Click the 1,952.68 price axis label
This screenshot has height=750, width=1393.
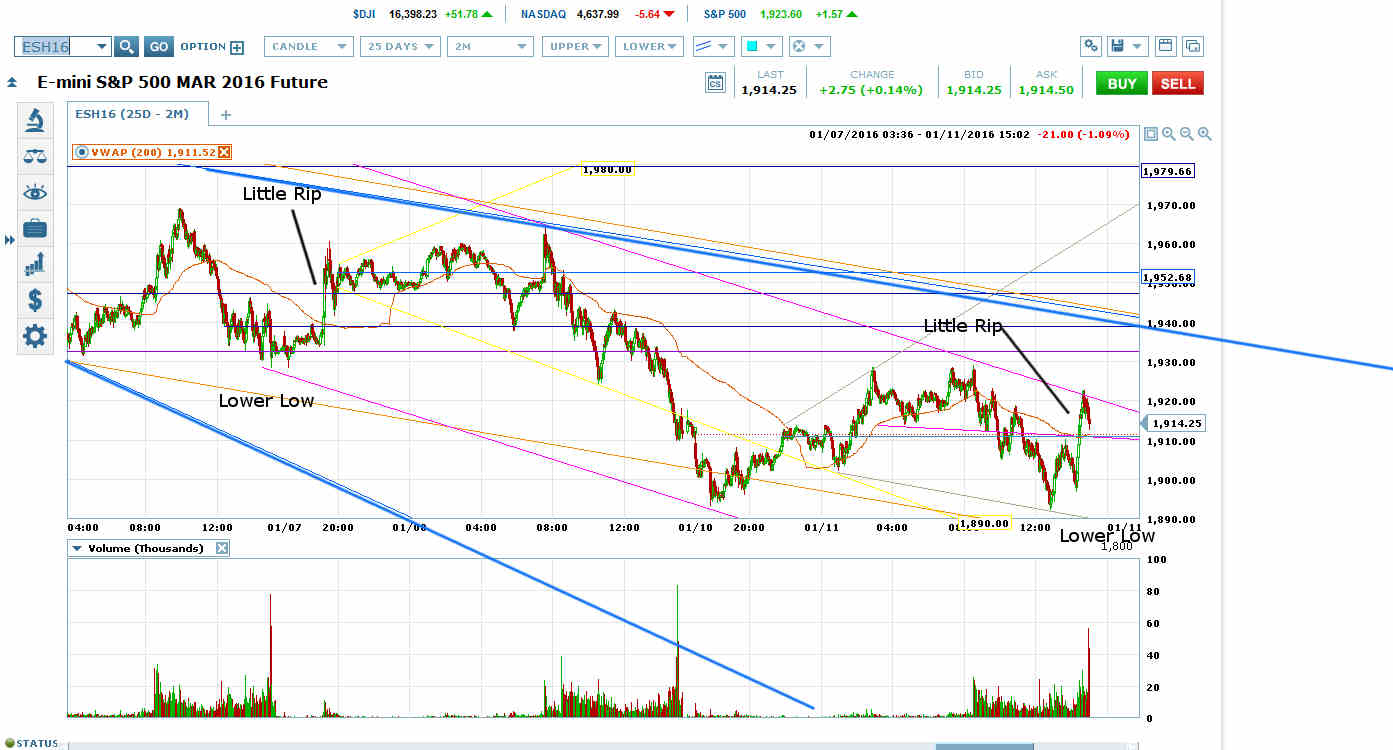[x=1167, y=277]
